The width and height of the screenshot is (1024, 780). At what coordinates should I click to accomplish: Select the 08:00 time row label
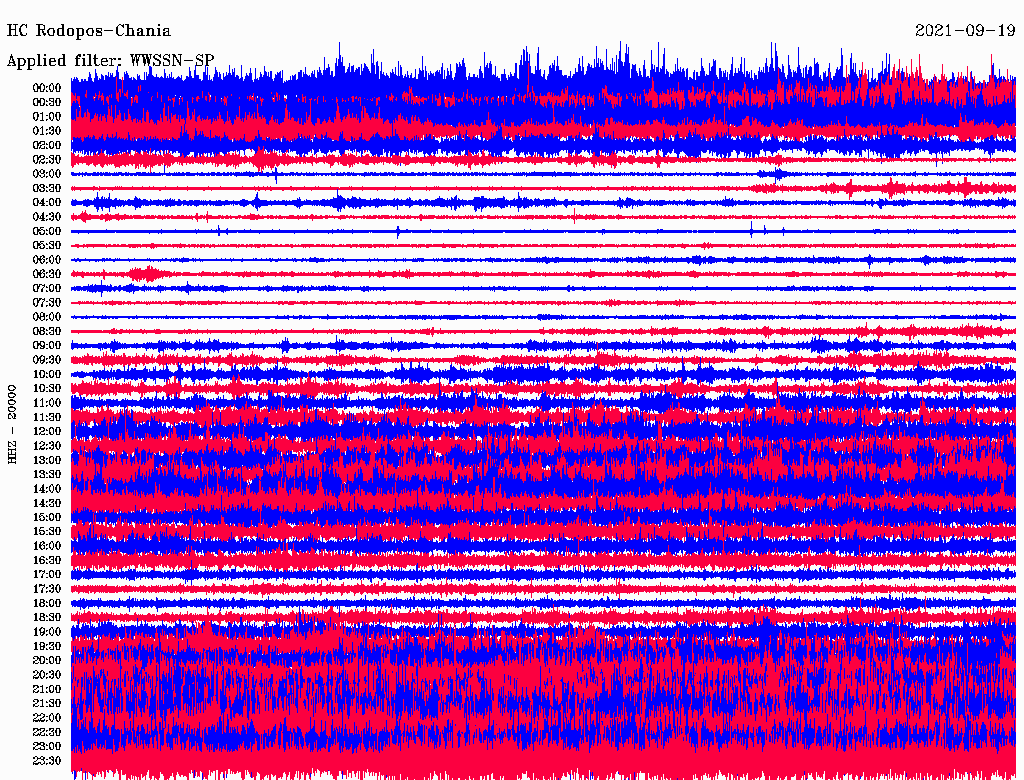coord(47,317)
